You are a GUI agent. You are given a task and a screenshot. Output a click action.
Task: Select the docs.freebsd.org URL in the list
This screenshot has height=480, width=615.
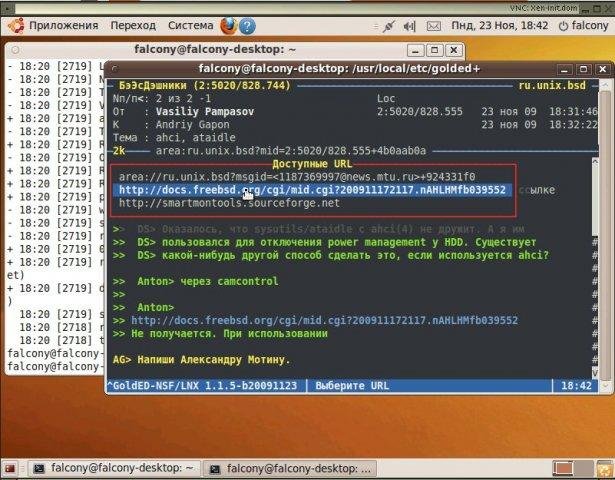312,190
